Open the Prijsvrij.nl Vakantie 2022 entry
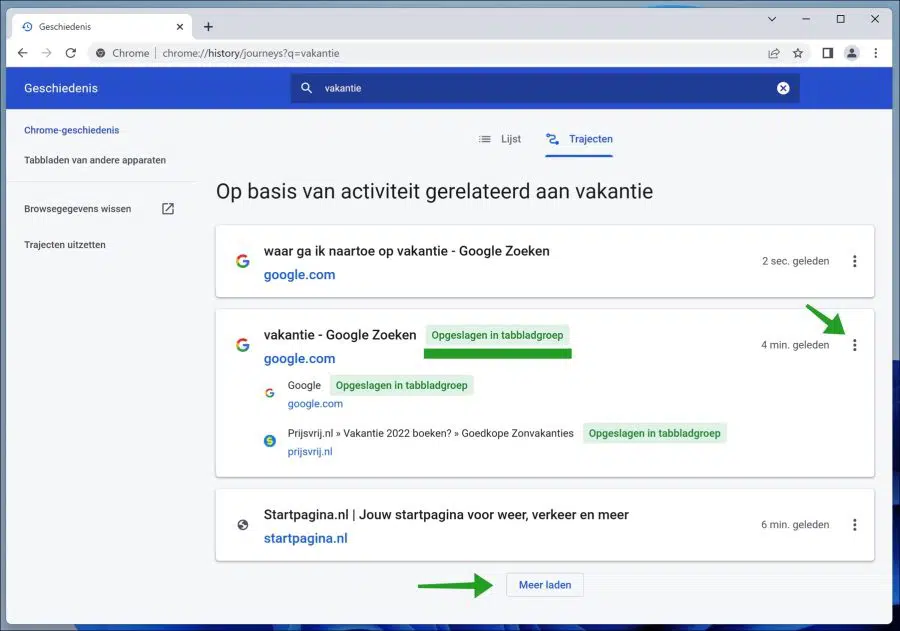 coord(430,433)
